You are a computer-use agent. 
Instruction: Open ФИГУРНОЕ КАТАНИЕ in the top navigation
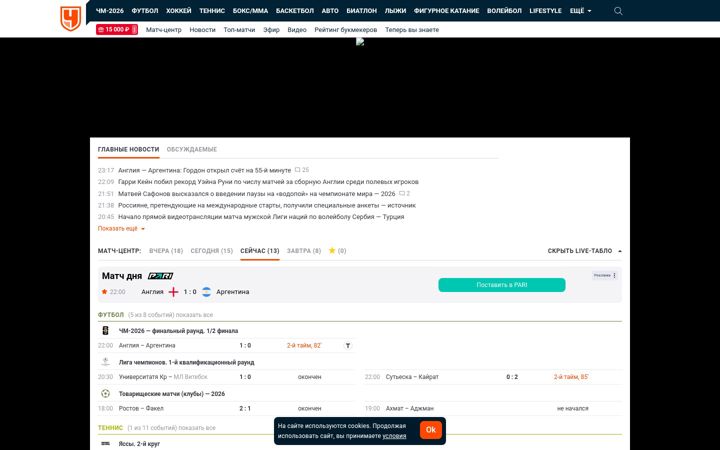pyautogui.click(x=446, y=11)
